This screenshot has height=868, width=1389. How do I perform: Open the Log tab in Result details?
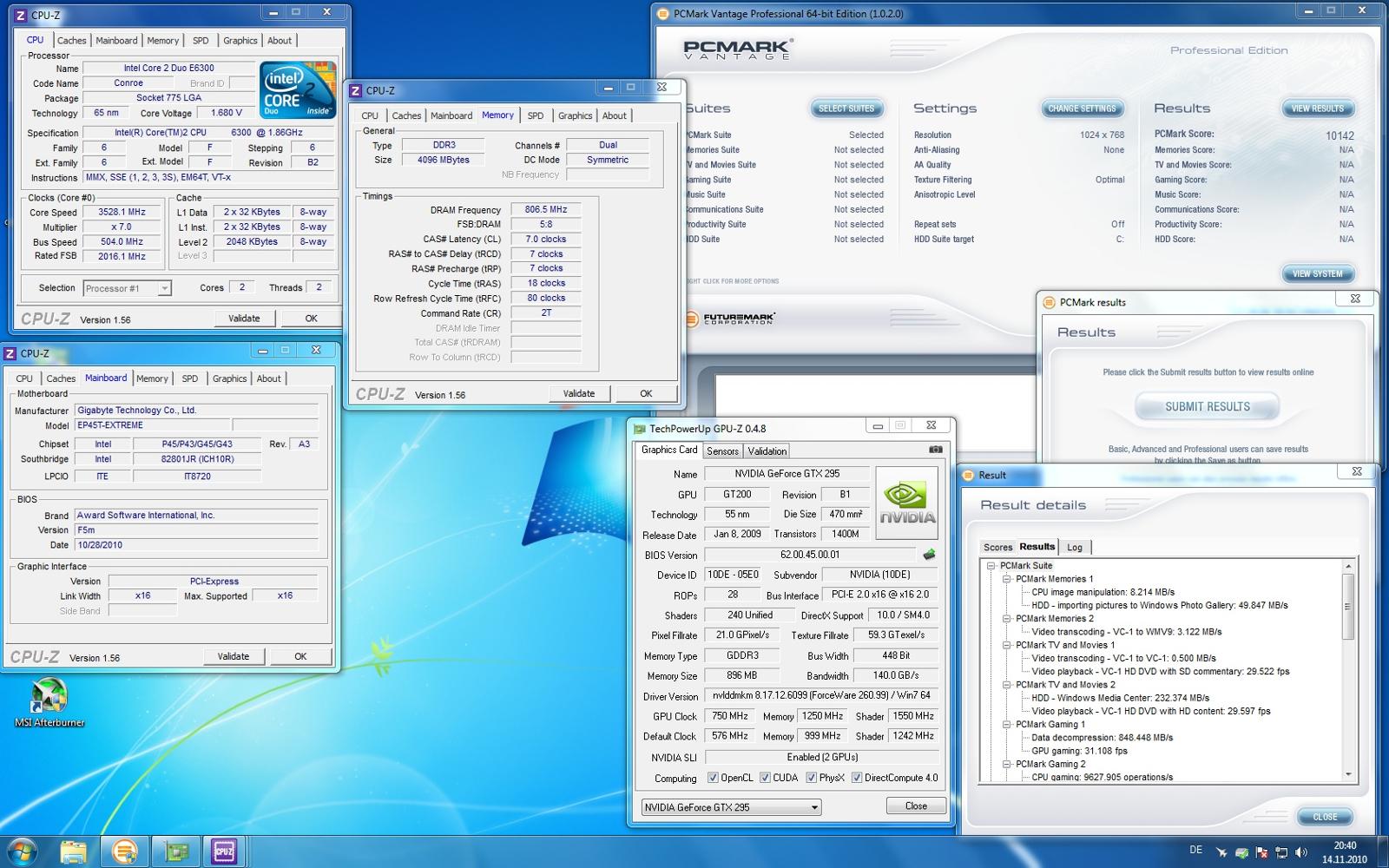[x=1075, y=547]
